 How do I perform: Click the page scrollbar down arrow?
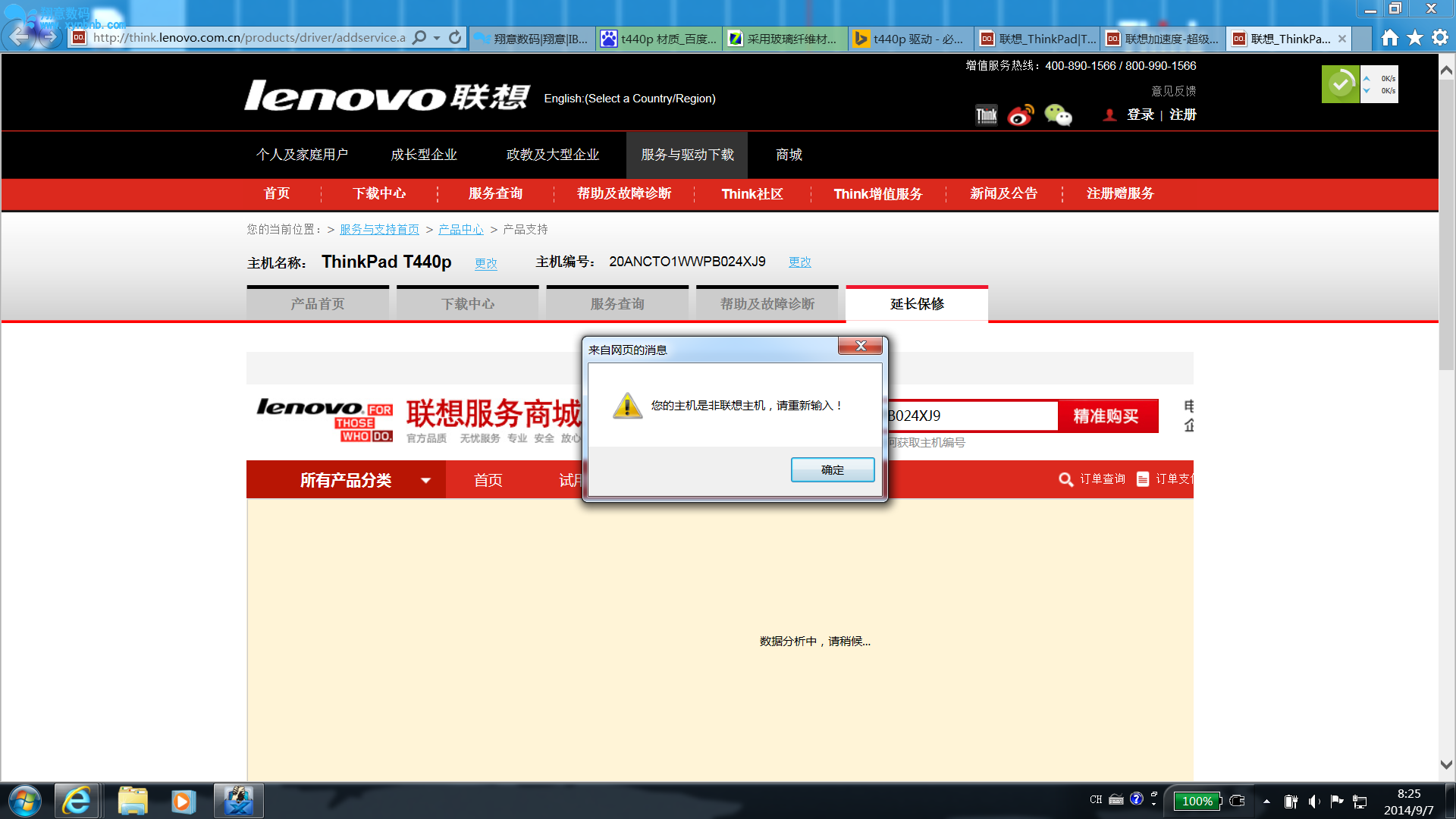pos(1446,764)
